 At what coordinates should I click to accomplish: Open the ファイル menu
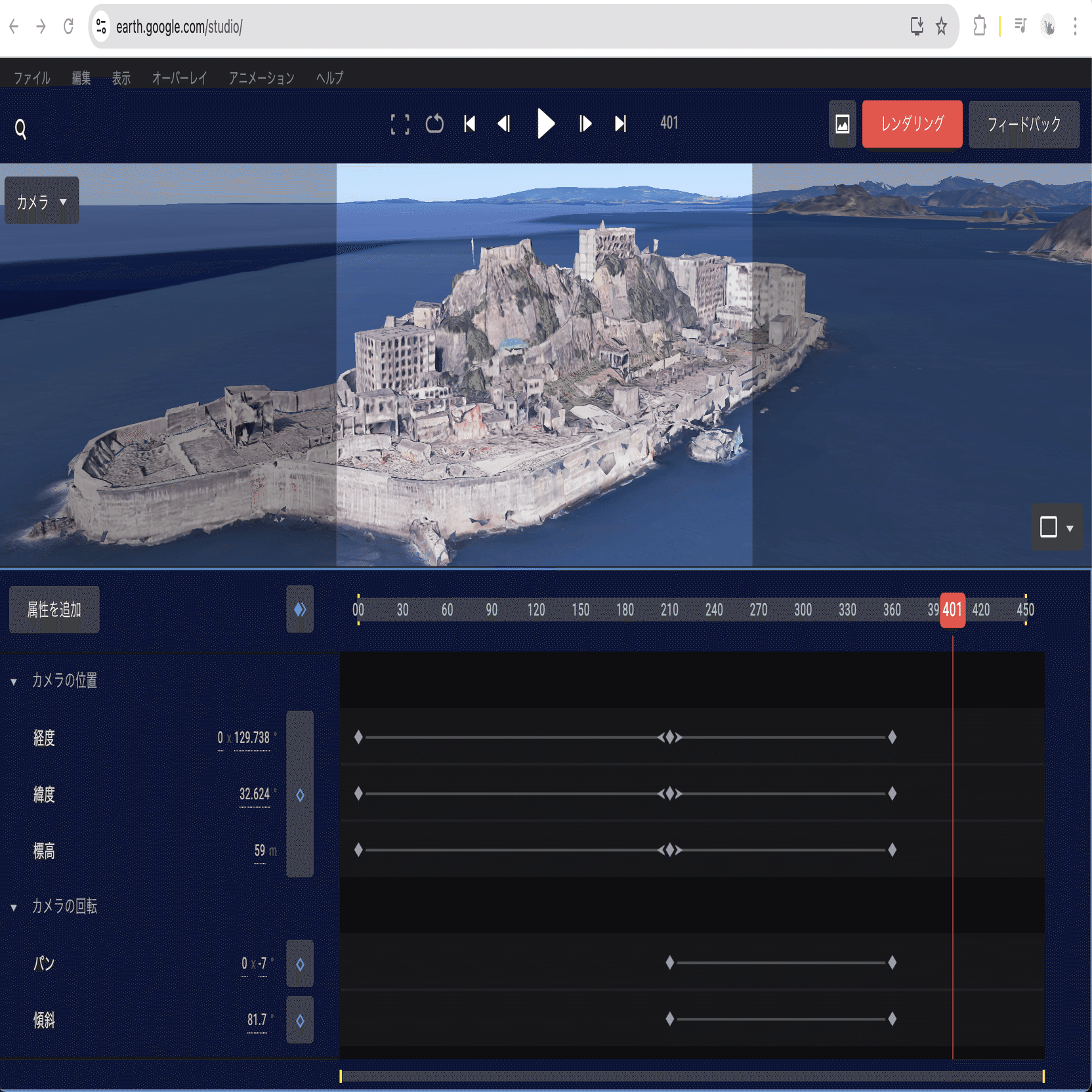[32, 78]
